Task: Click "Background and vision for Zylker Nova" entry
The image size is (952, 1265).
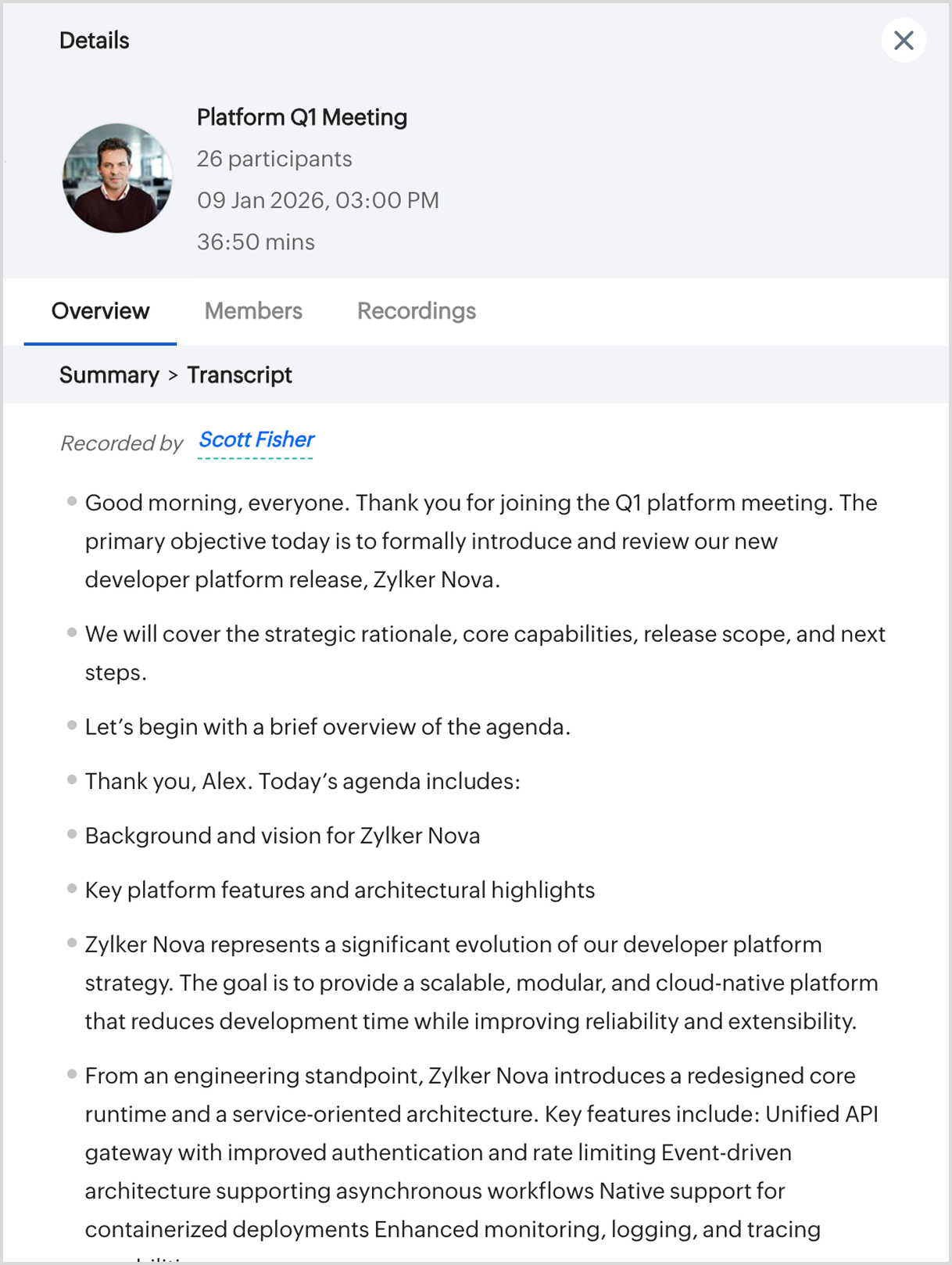Action: pos(282,836)
